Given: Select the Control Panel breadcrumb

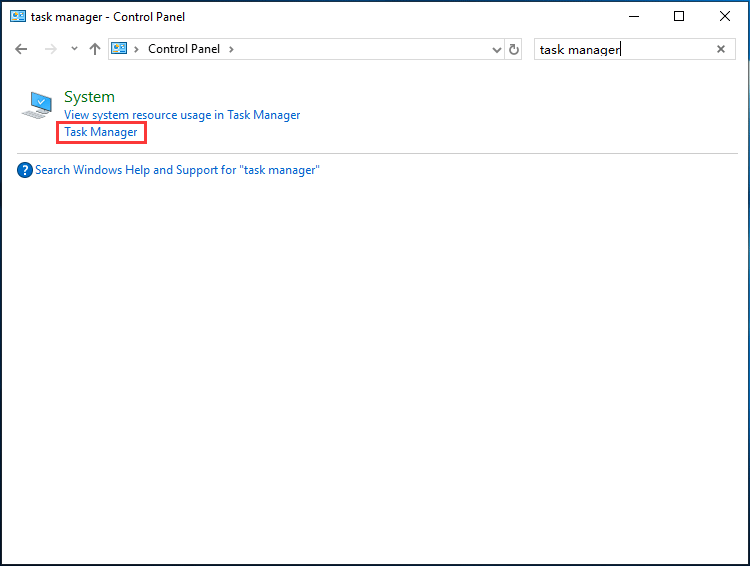Looking at the screenshot, I should [x=184, y=49].
